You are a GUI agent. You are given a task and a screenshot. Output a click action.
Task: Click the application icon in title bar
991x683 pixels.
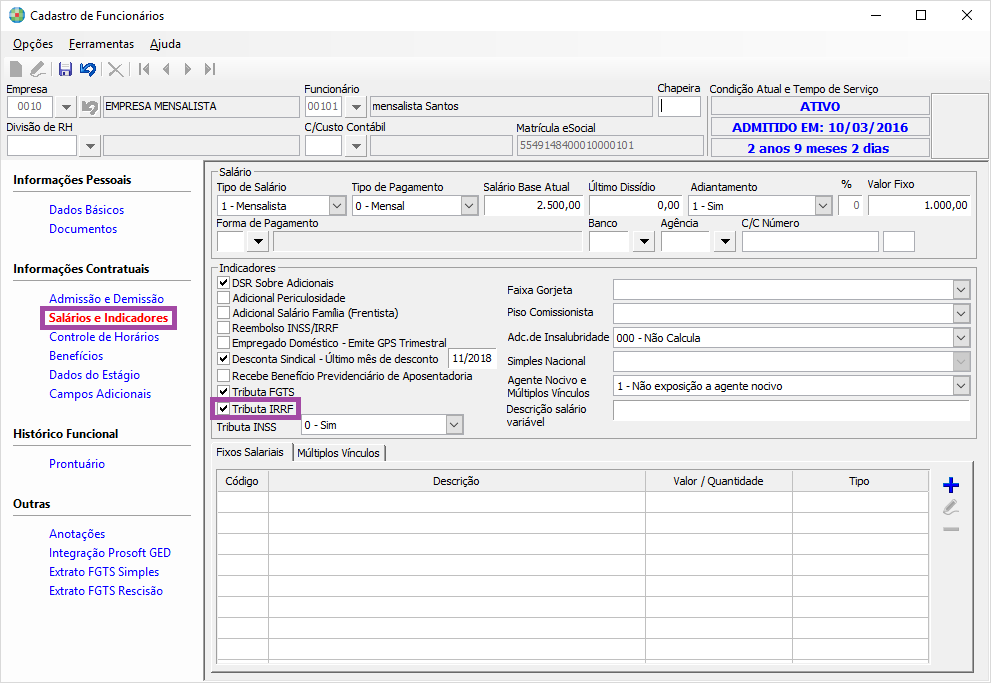pos(16,15)
